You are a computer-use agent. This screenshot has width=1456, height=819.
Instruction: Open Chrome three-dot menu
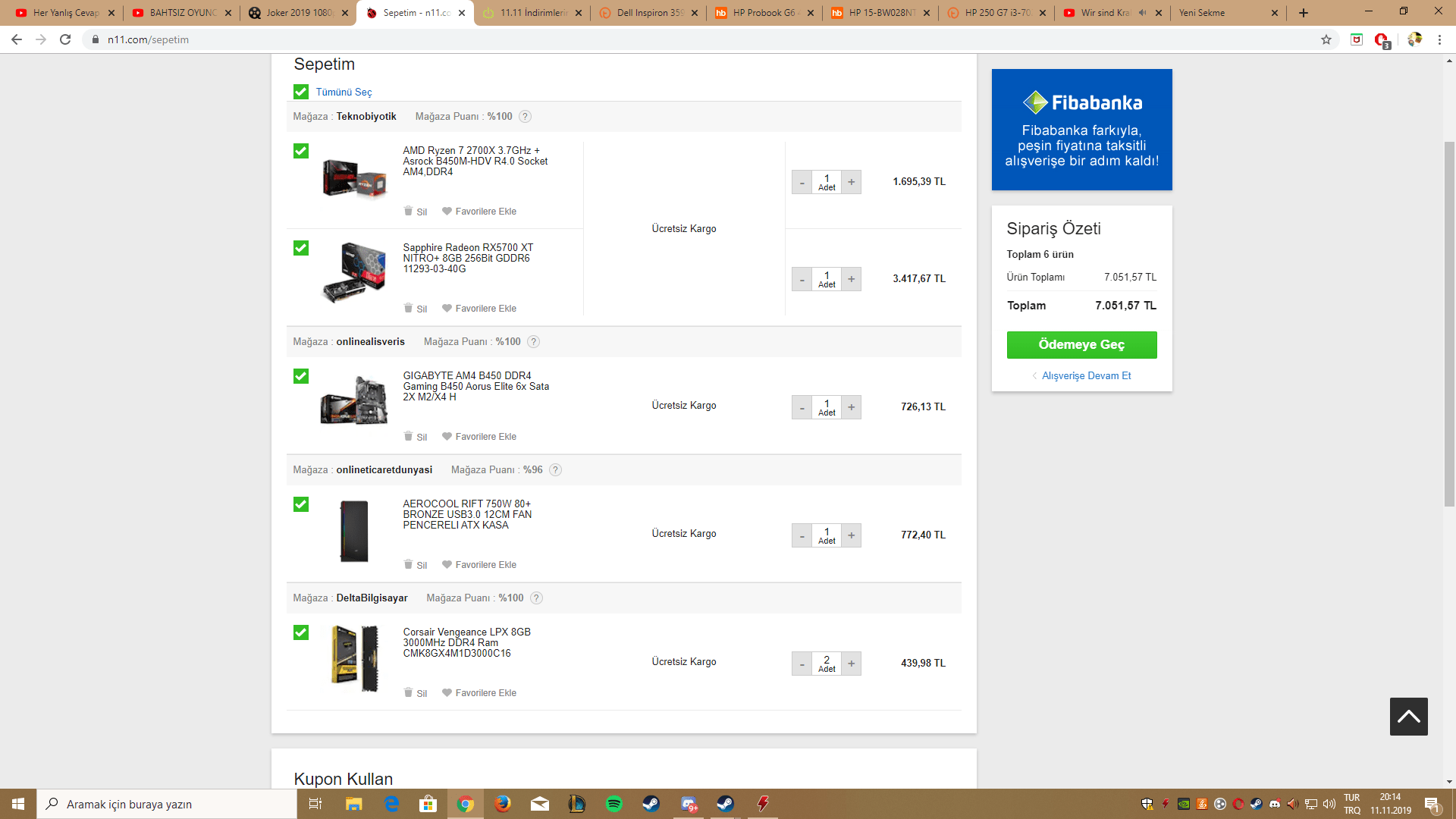(x=1439, y=39)
